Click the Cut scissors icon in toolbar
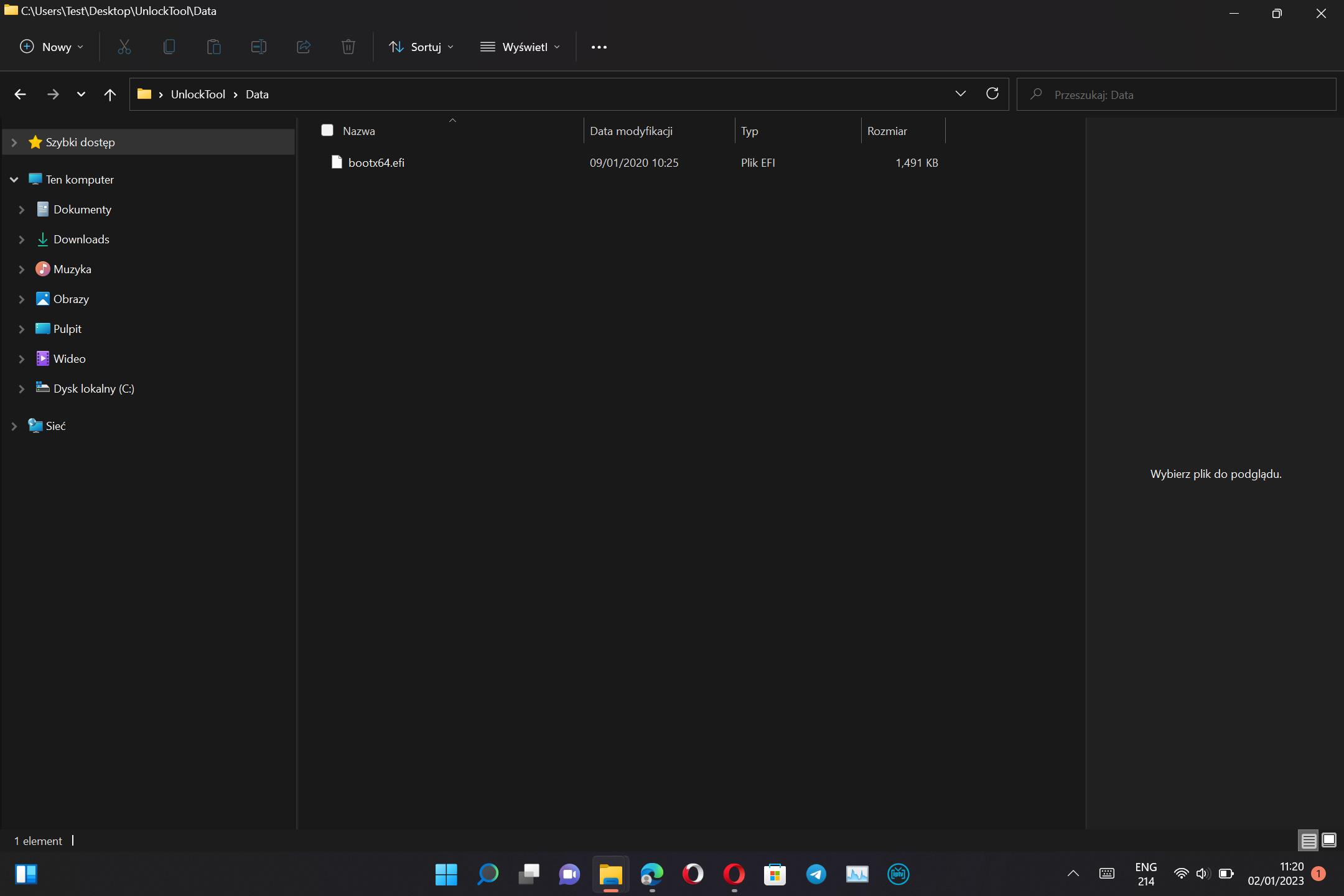Image resolution: width=1344 pixels, height=896 pixels. tap(124, 47)
